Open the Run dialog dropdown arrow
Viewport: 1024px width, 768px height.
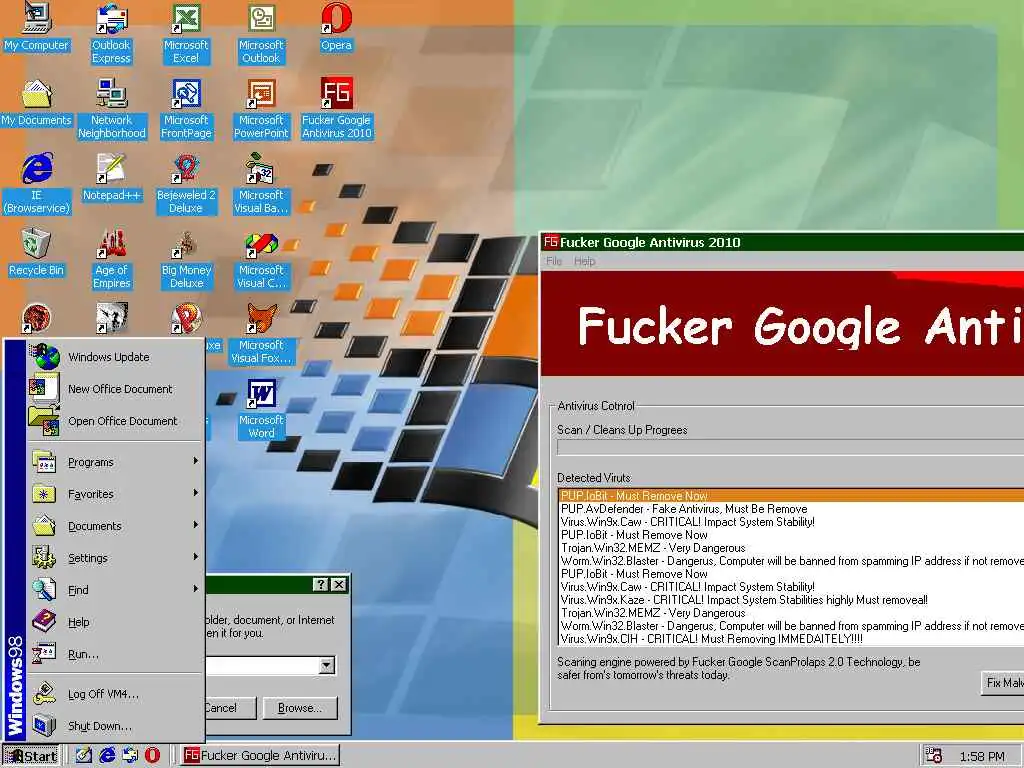click(x=327, y=665)
